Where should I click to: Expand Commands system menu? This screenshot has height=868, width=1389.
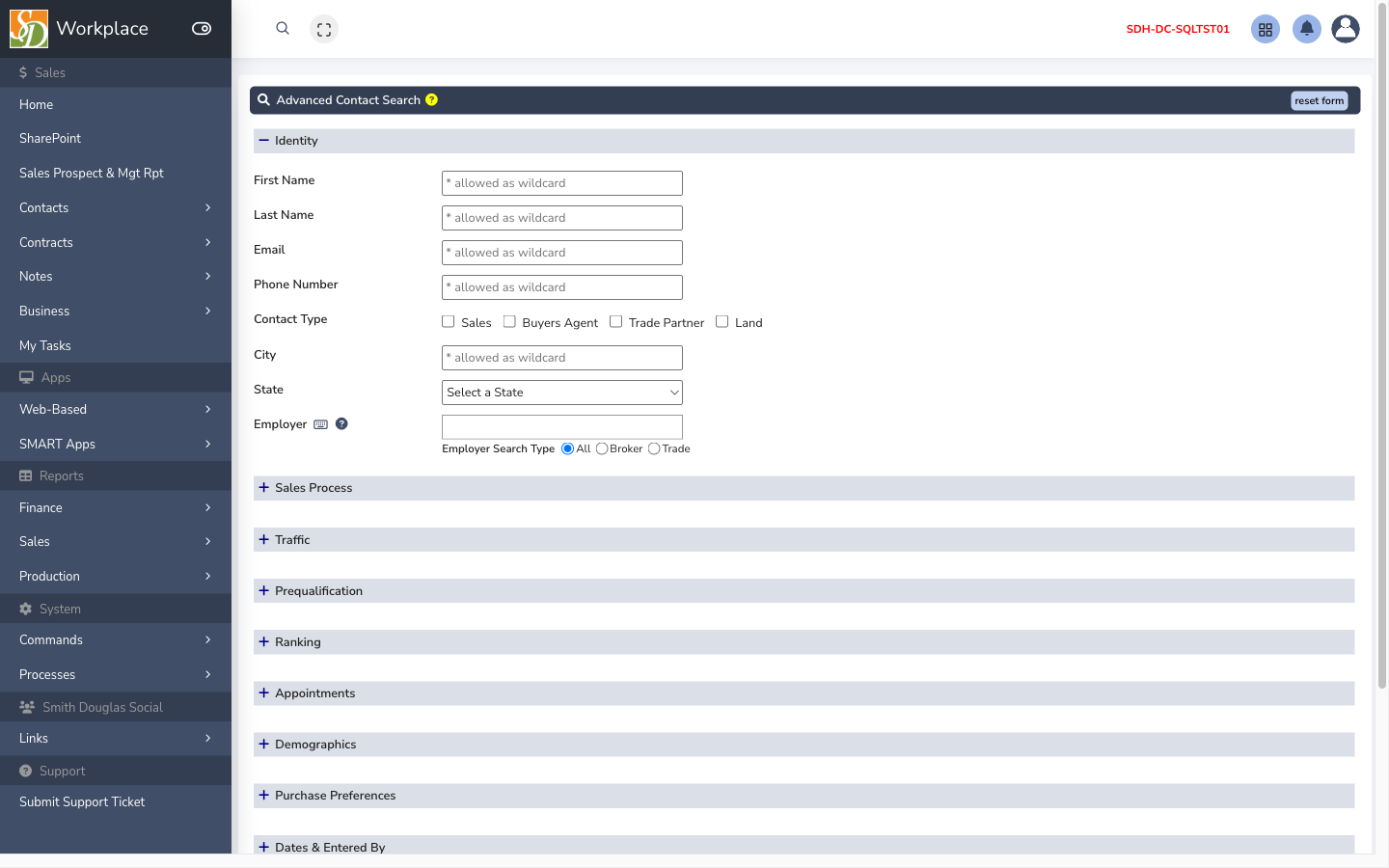tap(116, 640)
